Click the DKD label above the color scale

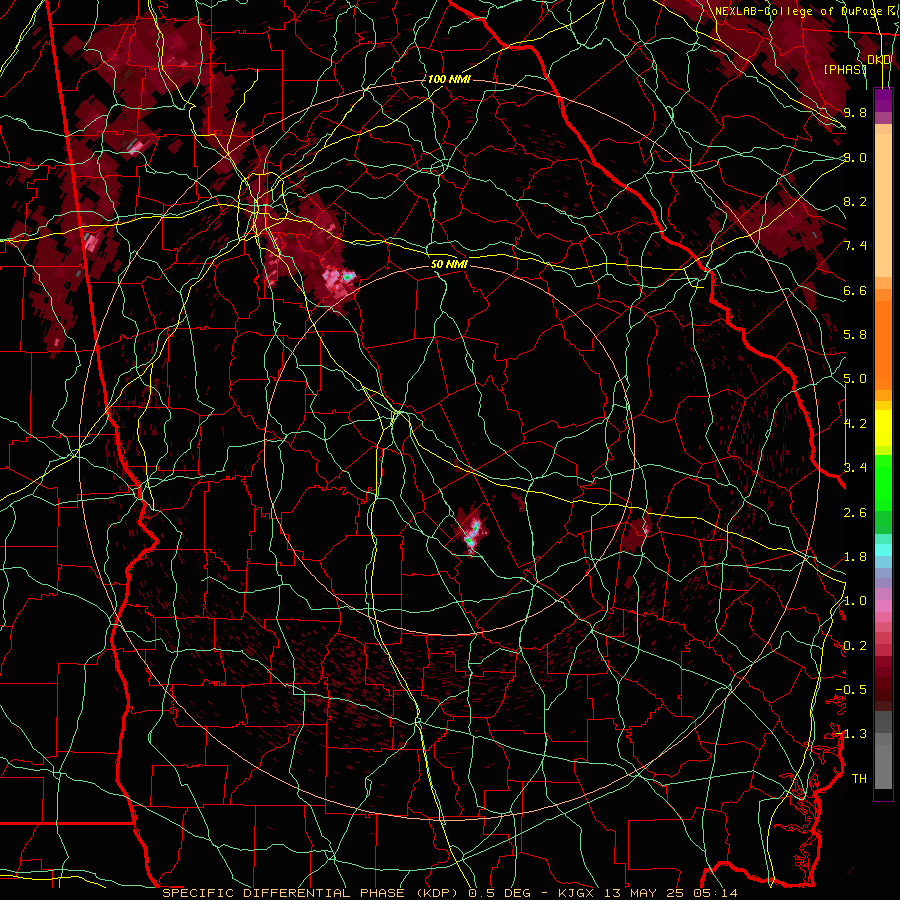click(879, 60)
